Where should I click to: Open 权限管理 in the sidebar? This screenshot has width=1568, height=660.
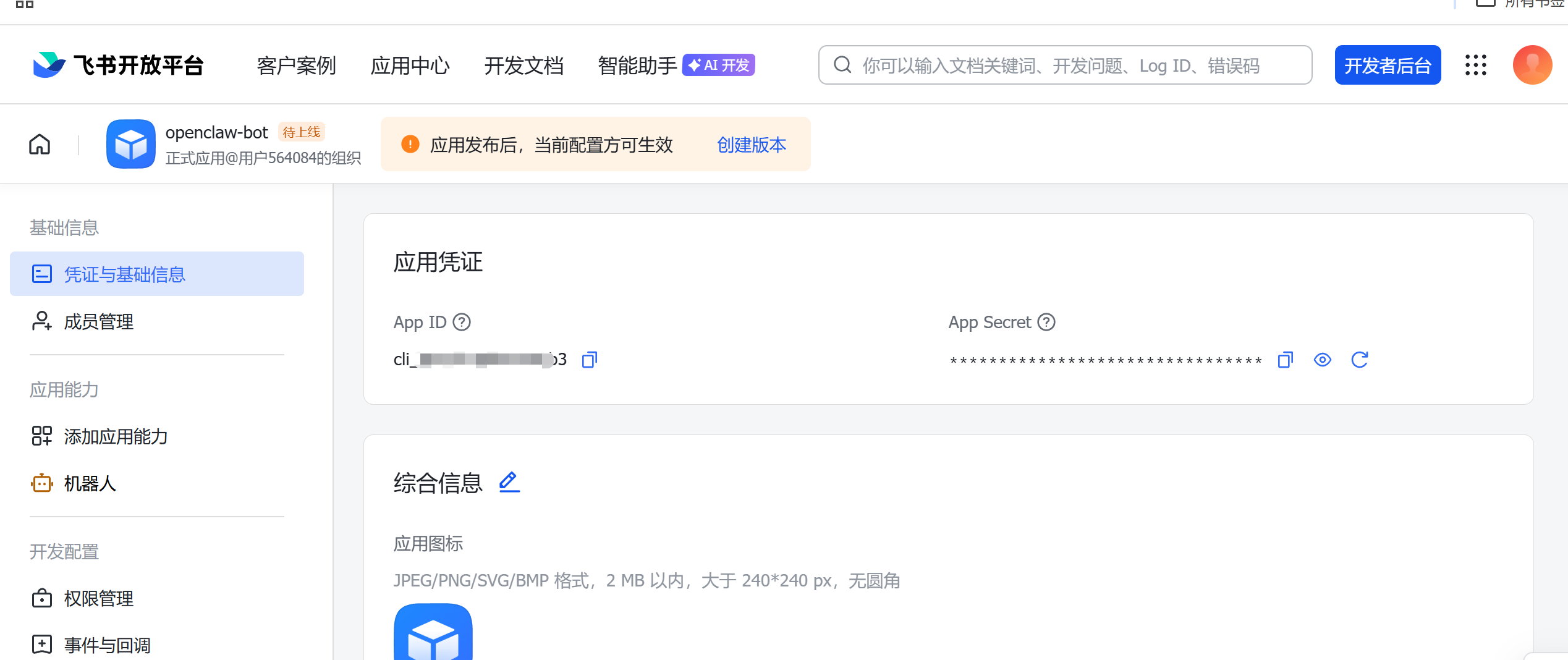(x=157, y=598)
